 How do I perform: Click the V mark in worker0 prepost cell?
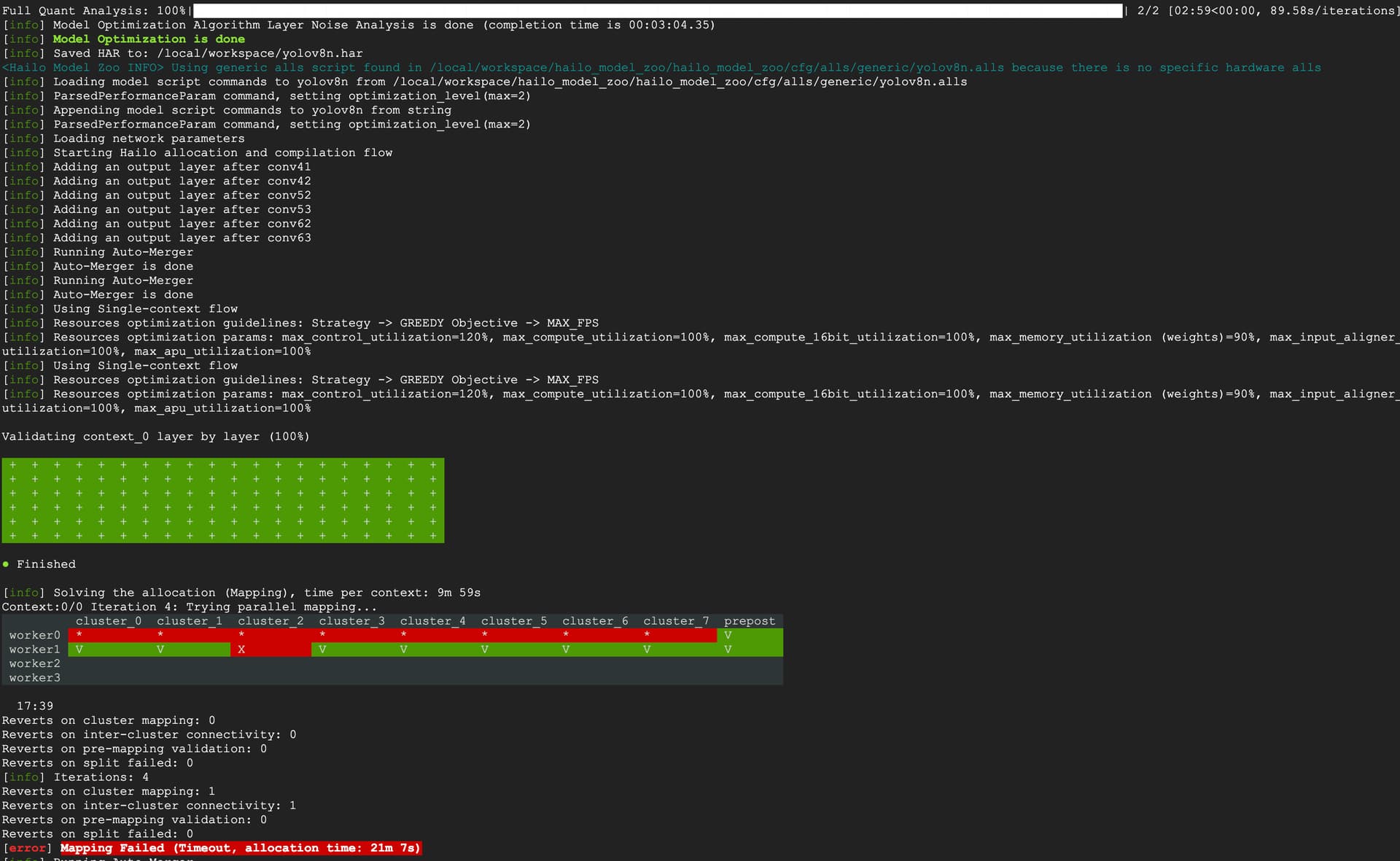point(728,636)
